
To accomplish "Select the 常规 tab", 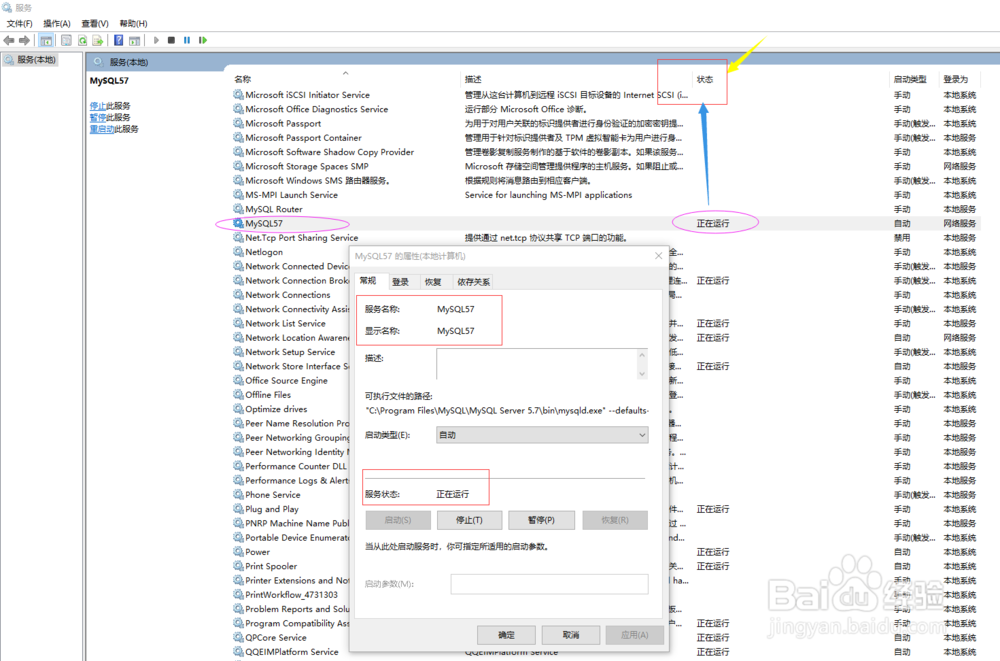I will pyautogui.click(x=368, y=281).
